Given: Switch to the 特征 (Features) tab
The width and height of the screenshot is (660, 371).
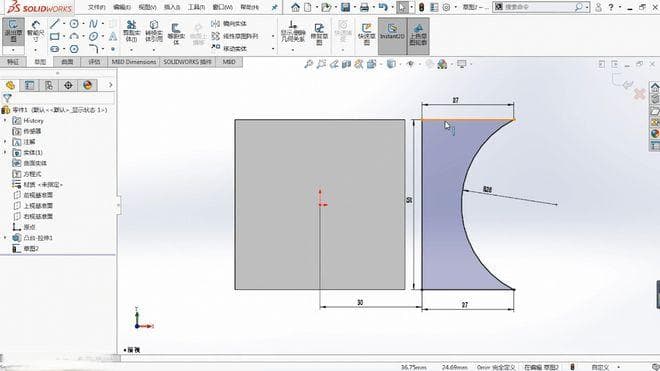Looking at the screenshot, I should pyautogui.click(x=13, y=62).
